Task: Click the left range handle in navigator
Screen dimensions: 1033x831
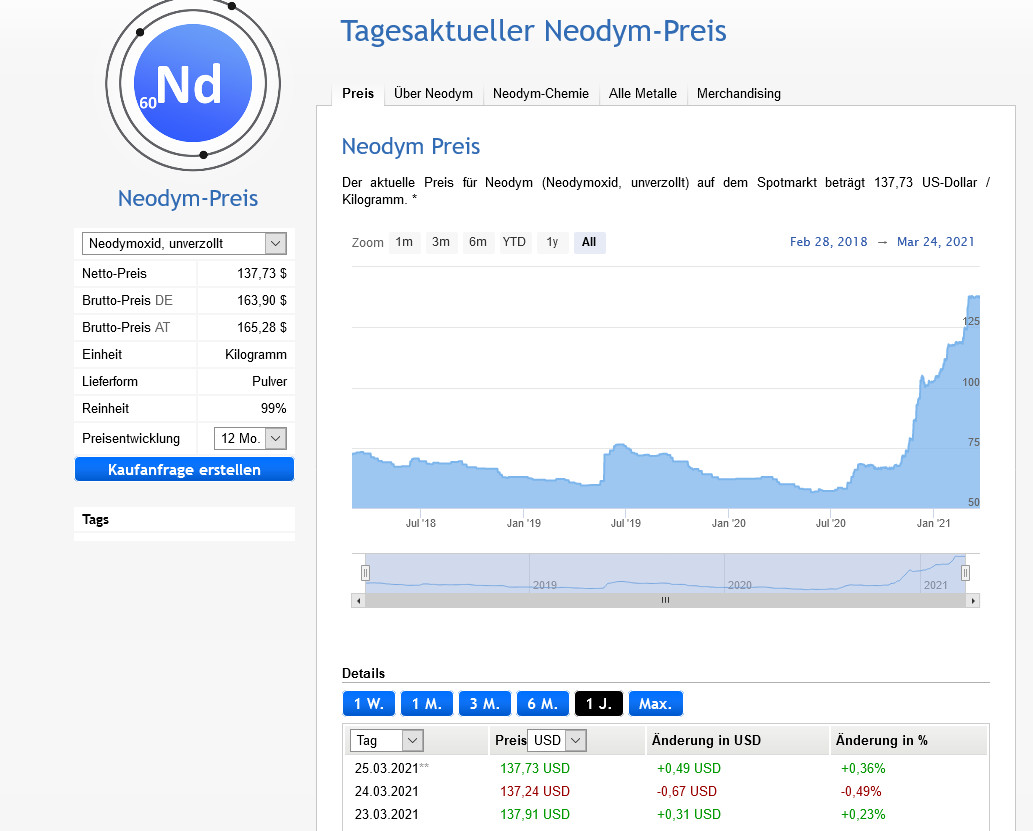Action: coord(365,573)
